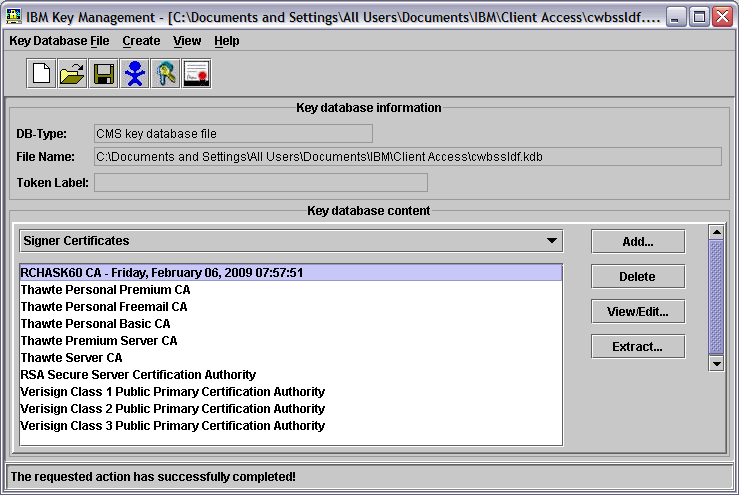Select Thawte Personal Premium CA
This screenshot has width=739, height=495.
[x=291, y=289]
